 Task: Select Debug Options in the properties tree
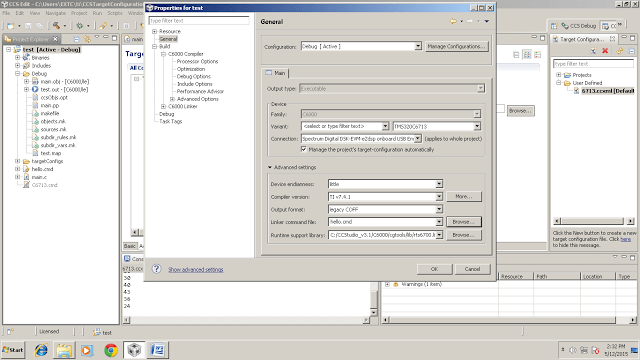click(193, 76)
